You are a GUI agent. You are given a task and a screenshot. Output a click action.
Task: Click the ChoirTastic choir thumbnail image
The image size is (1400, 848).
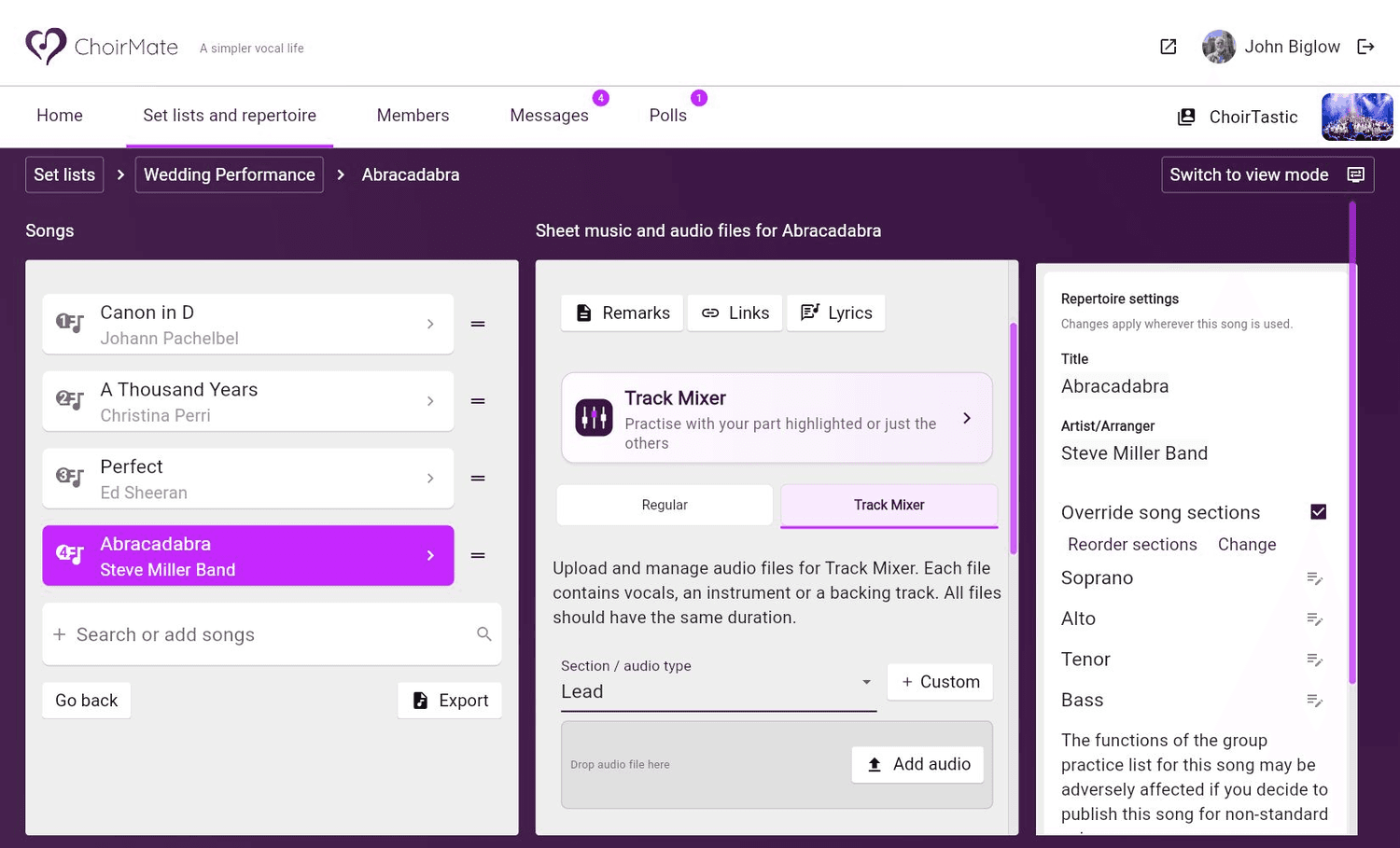pyautogui.click(x=1357, y=117)
